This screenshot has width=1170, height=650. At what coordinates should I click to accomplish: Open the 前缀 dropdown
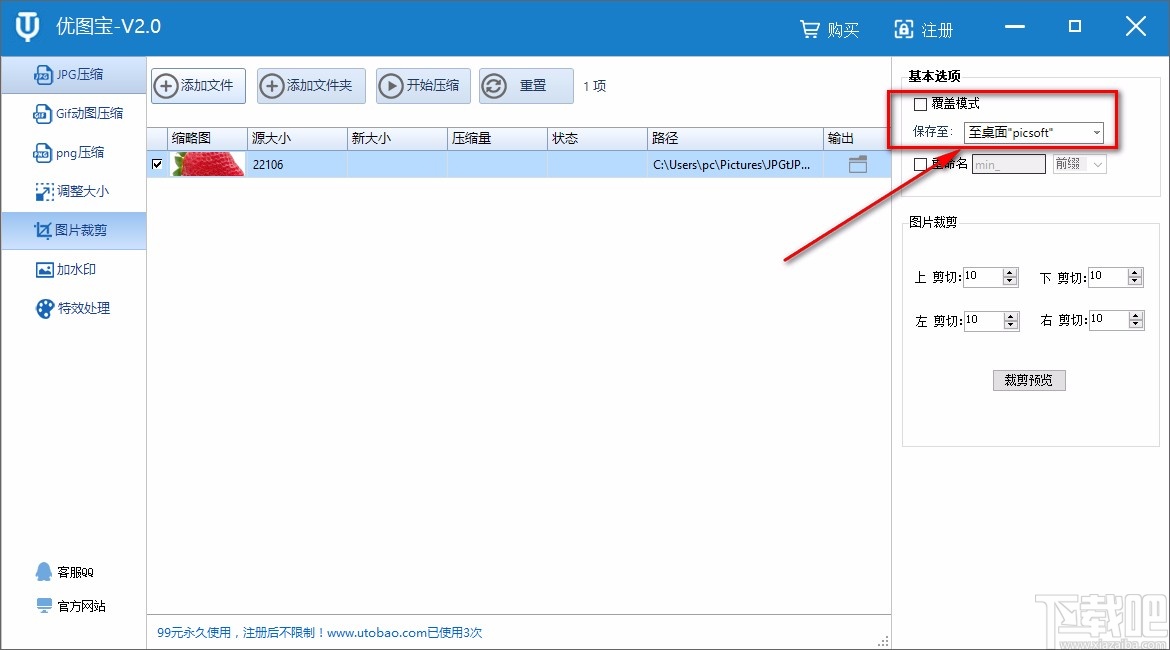point(1079,164)
